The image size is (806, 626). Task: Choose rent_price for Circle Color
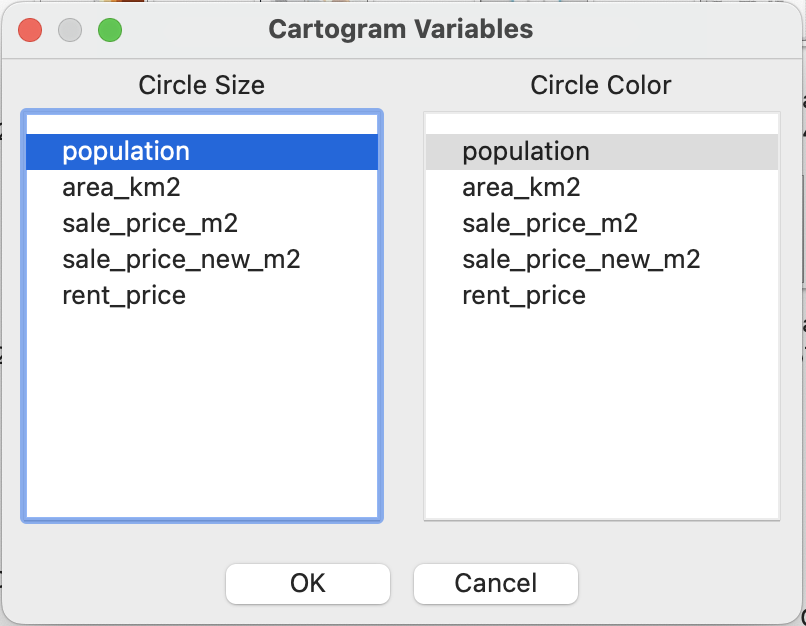(x=602, y=296)
